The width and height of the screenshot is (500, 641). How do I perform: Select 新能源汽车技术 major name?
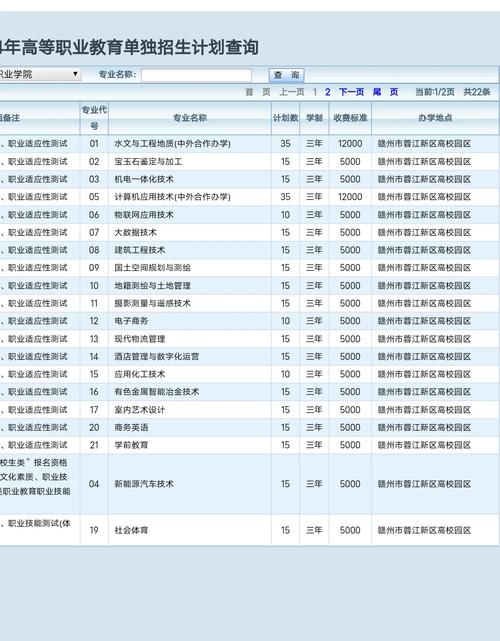144,484
